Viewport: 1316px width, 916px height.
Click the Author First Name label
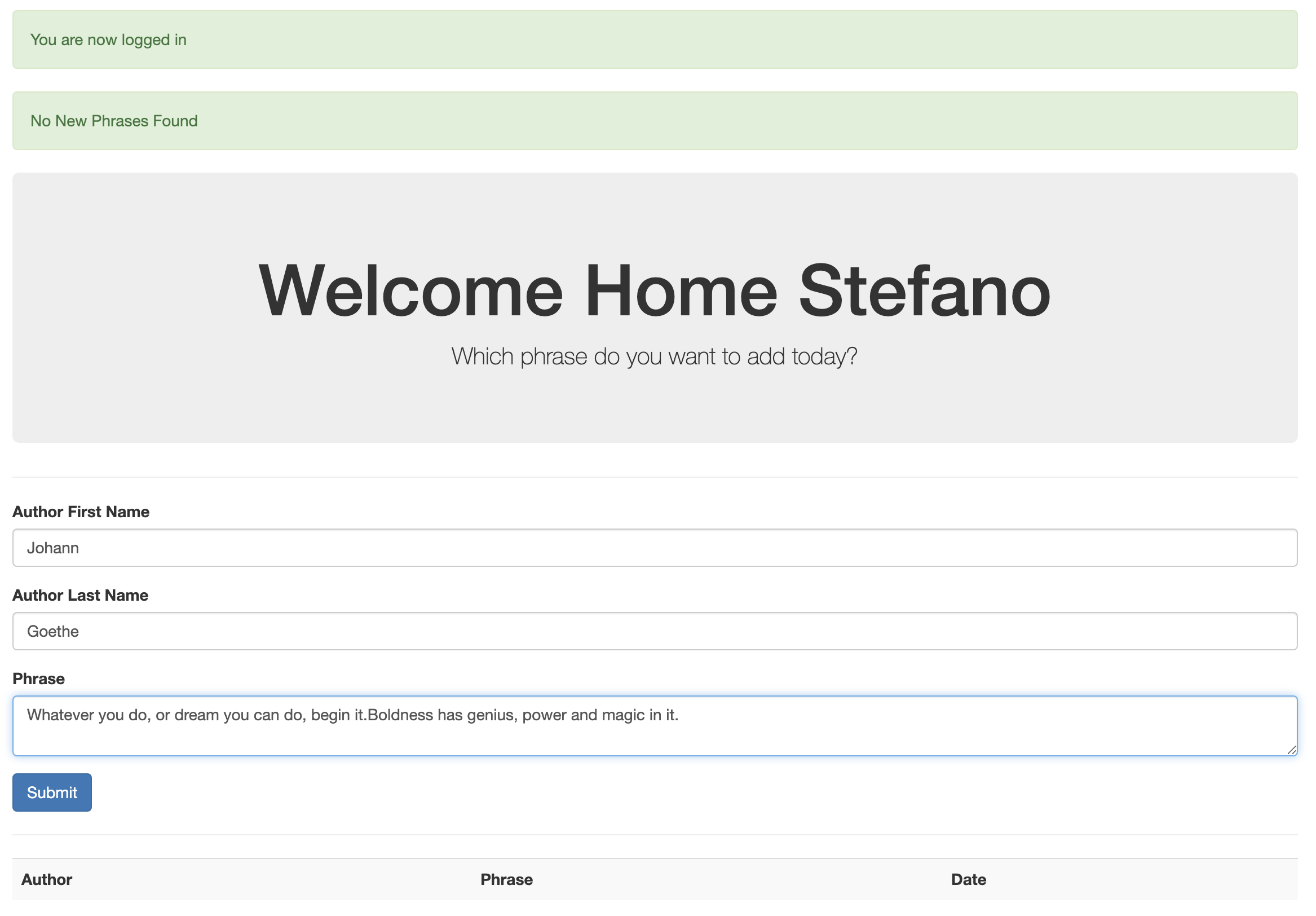[x=81, y=512]
